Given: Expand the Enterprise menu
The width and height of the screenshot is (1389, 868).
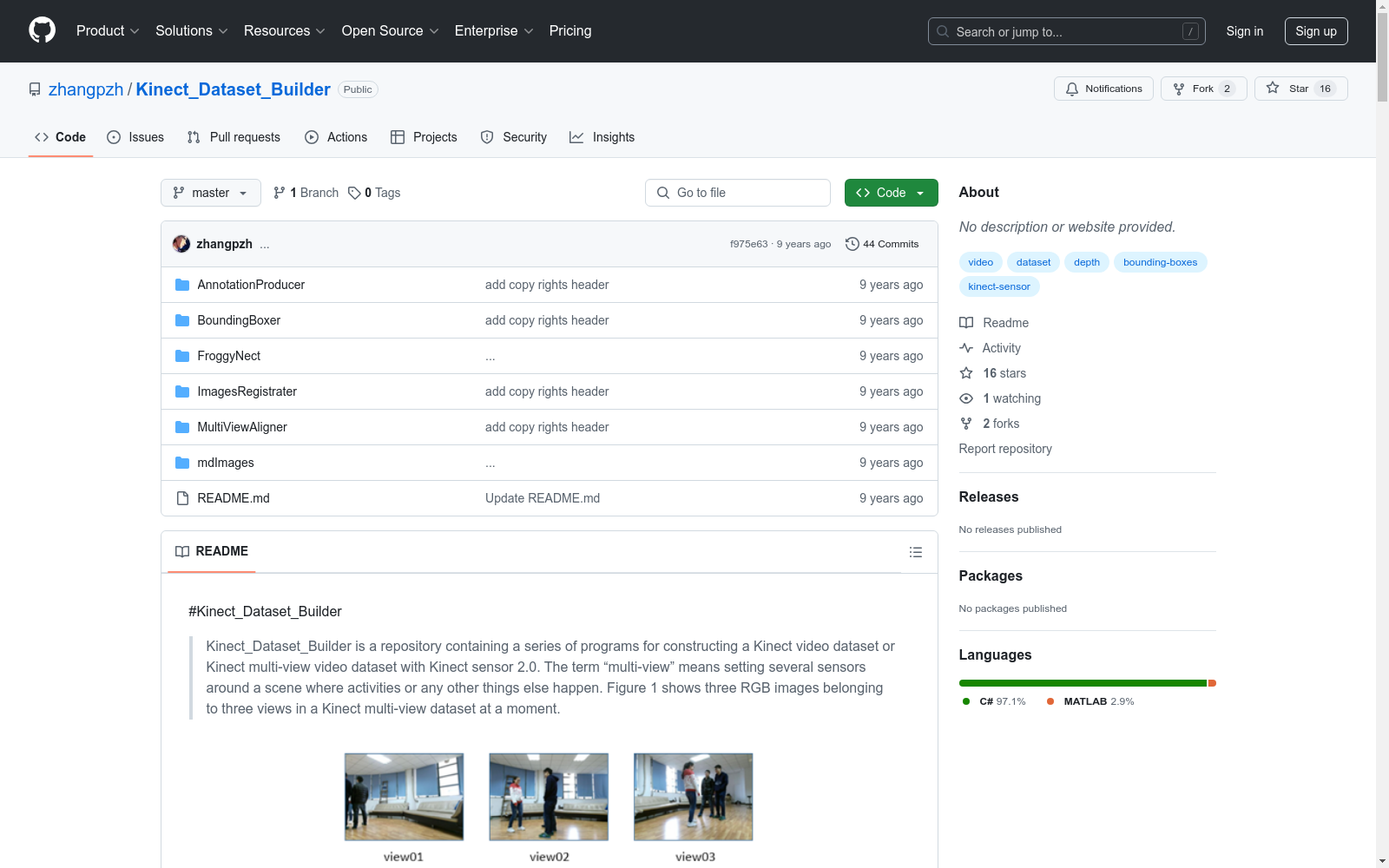Looking at the screenshot, I should 494,30.
